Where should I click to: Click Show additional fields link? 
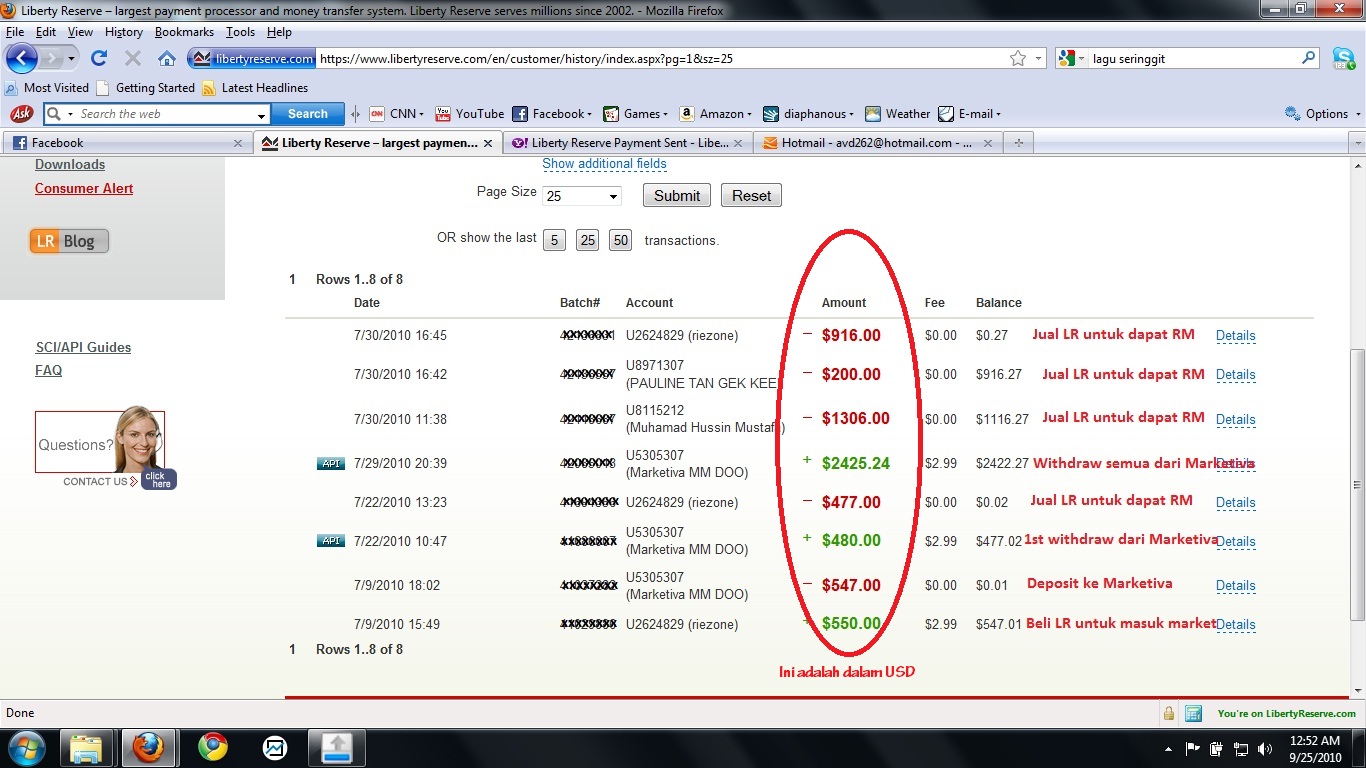click(604, 164)
